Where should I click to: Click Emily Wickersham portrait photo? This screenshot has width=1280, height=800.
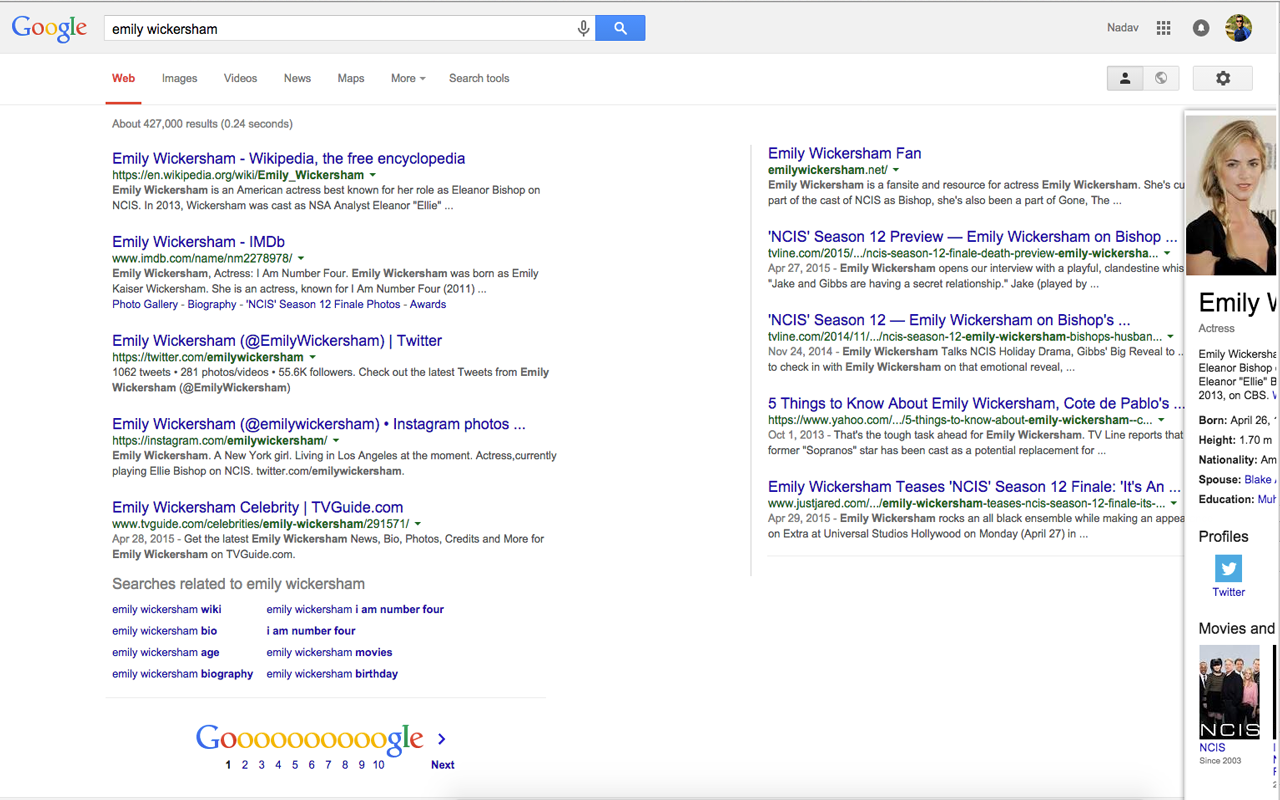click(x=1232, y=195)
